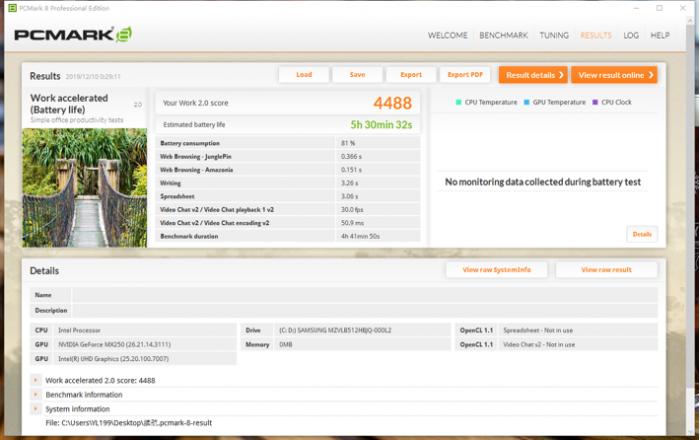Image resolution: width=700 pixels, height=440 pixels.
Task: Click estimated battery life 5h 30min 32s
Action: click(x=381, y=125)
